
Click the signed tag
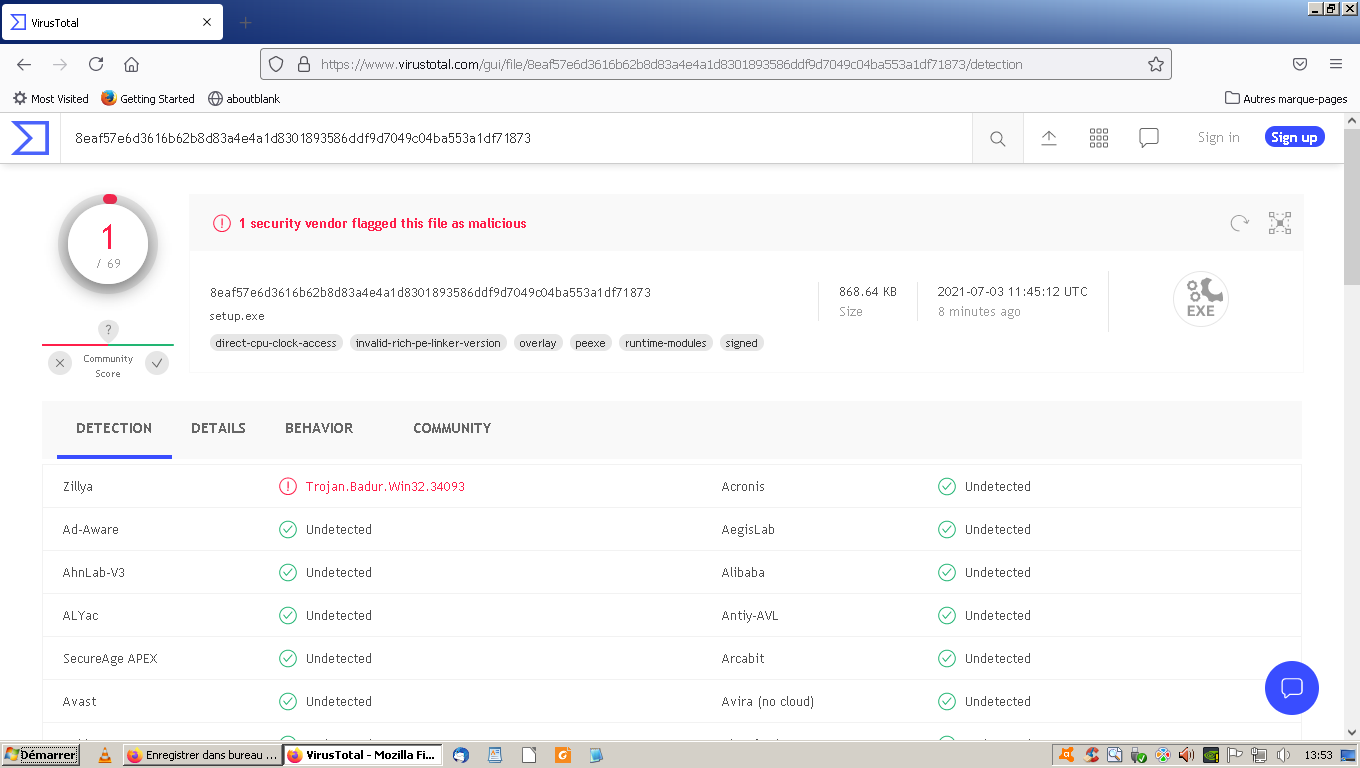(742, 343)
